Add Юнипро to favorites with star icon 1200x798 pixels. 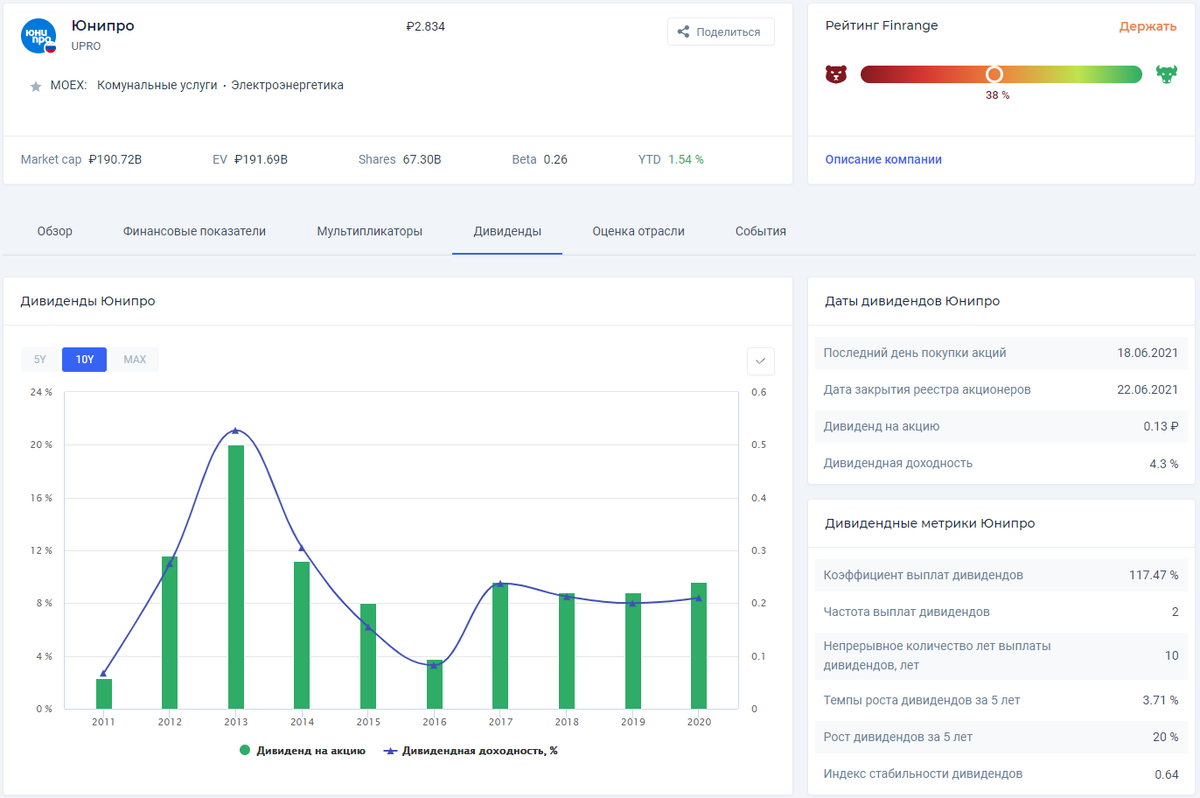[x=36, y=86]
